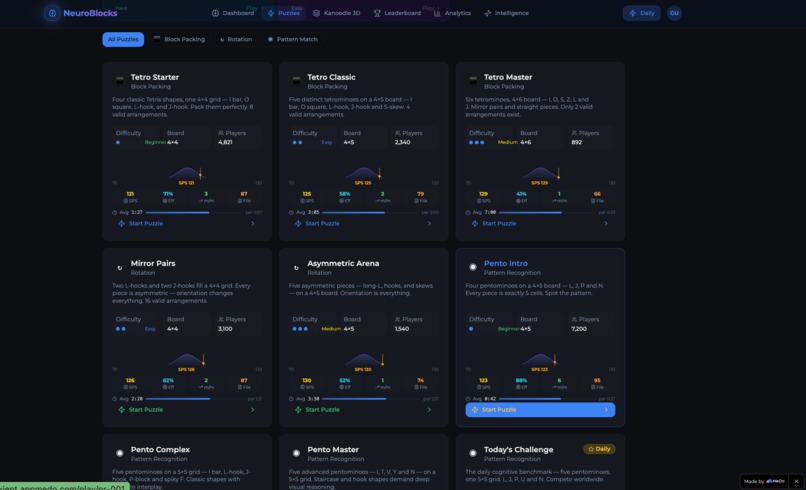Click the Pento Complex title
The height and width of the screenshot is (490, 806).
coord(160,449)
